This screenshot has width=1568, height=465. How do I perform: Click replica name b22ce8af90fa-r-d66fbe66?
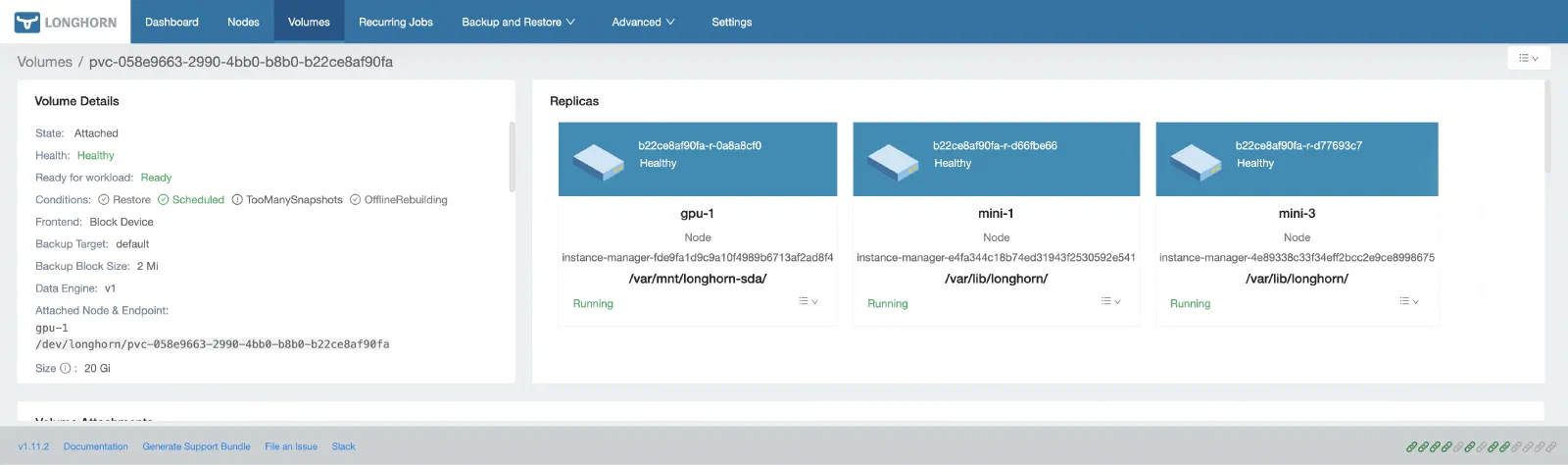pos(995,145)
